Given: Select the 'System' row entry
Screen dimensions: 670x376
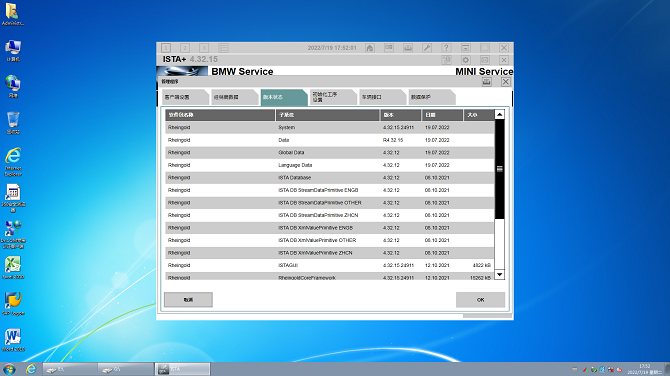Looking at the screenshot, I should 329,127.
